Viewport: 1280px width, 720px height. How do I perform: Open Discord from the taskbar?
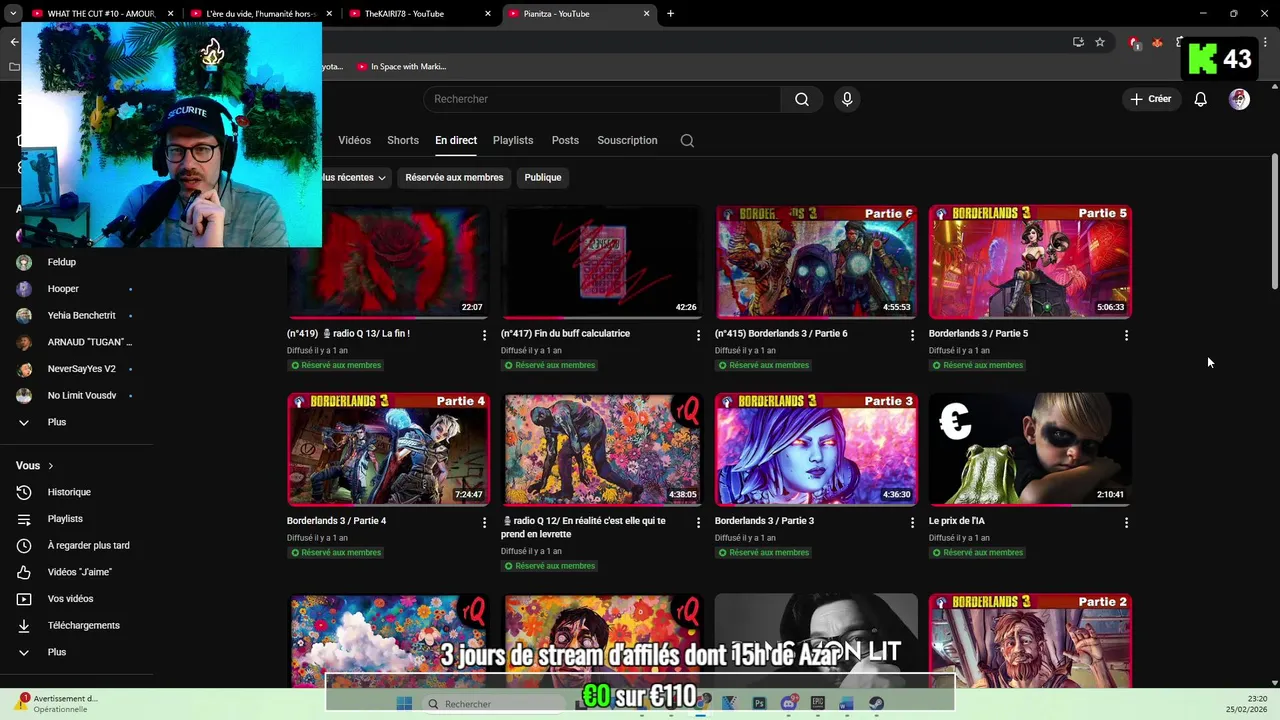[789, 703]
